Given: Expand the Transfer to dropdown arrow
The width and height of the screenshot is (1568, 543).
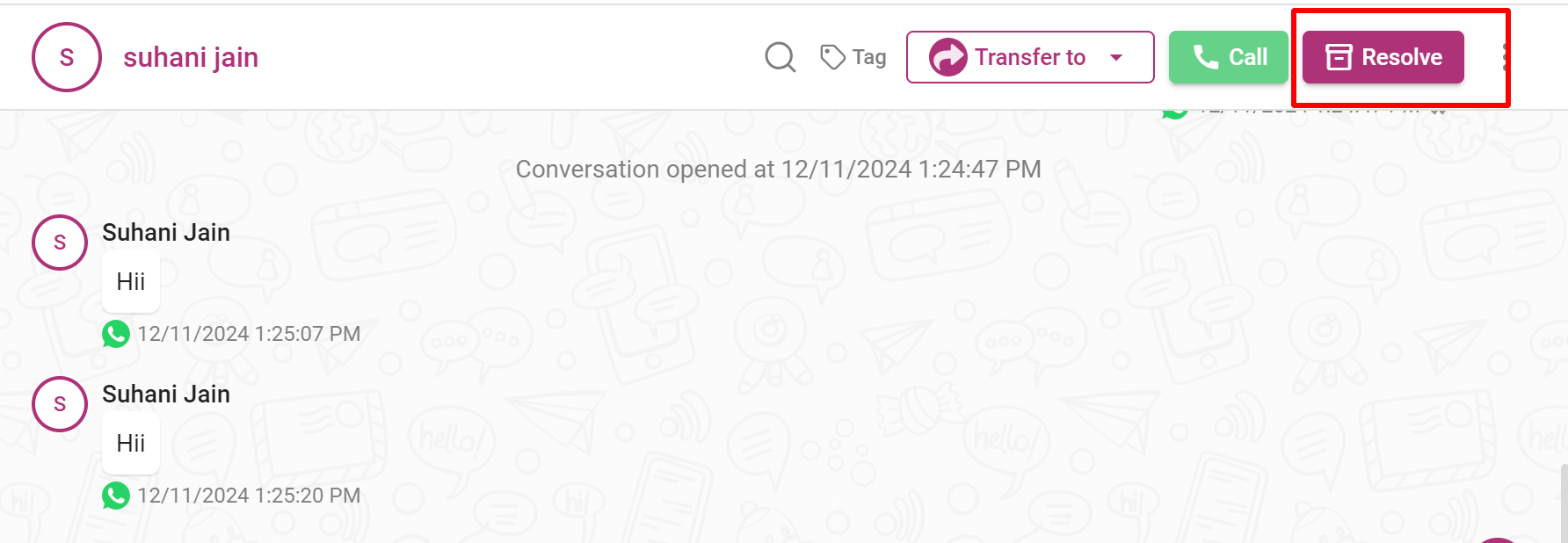Looking at the screenshot, I should click(1116, 58).
